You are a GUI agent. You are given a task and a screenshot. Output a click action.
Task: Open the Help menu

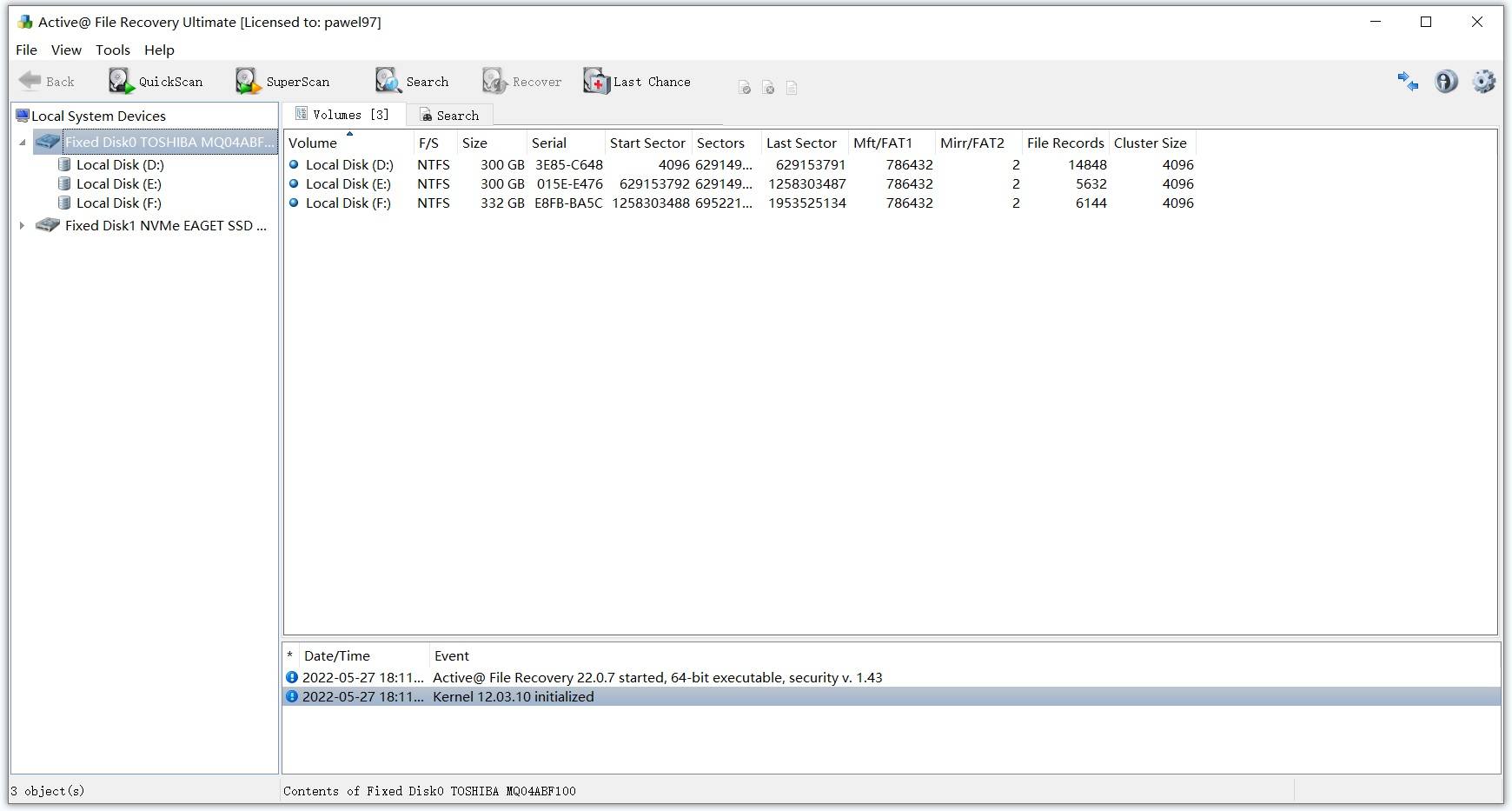(x=159, y=50)
